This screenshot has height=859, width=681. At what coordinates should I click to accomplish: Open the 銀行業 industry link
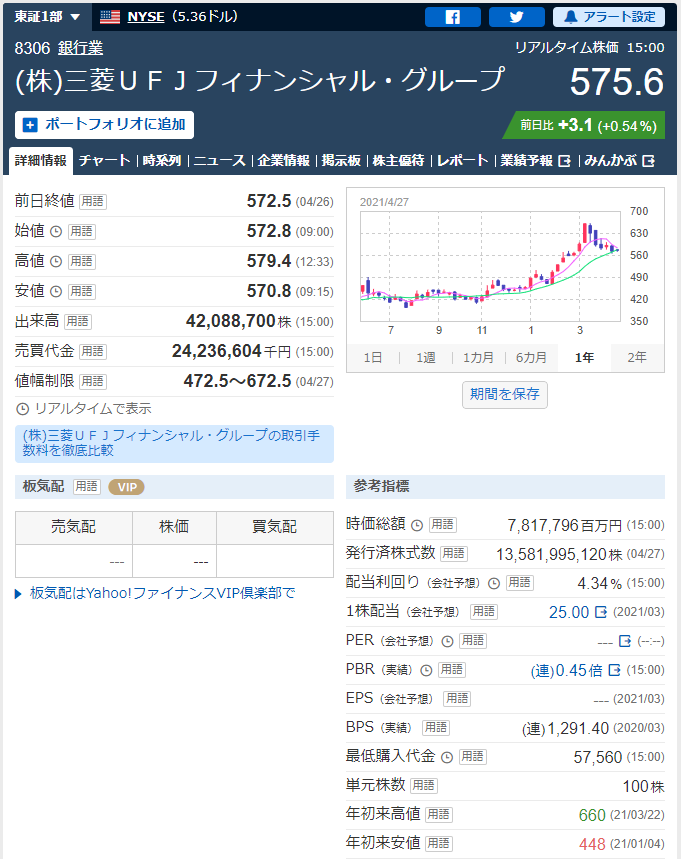(81, 48)
